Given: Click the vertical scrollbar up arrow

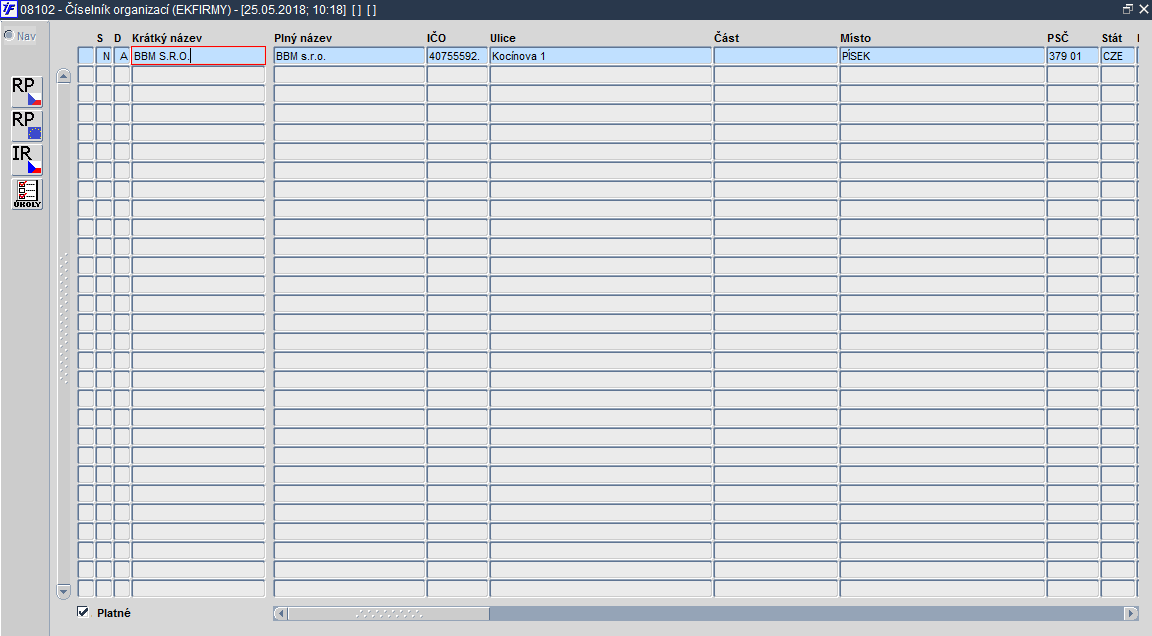Looking at the screenshot, I should (x=63, y=76).
